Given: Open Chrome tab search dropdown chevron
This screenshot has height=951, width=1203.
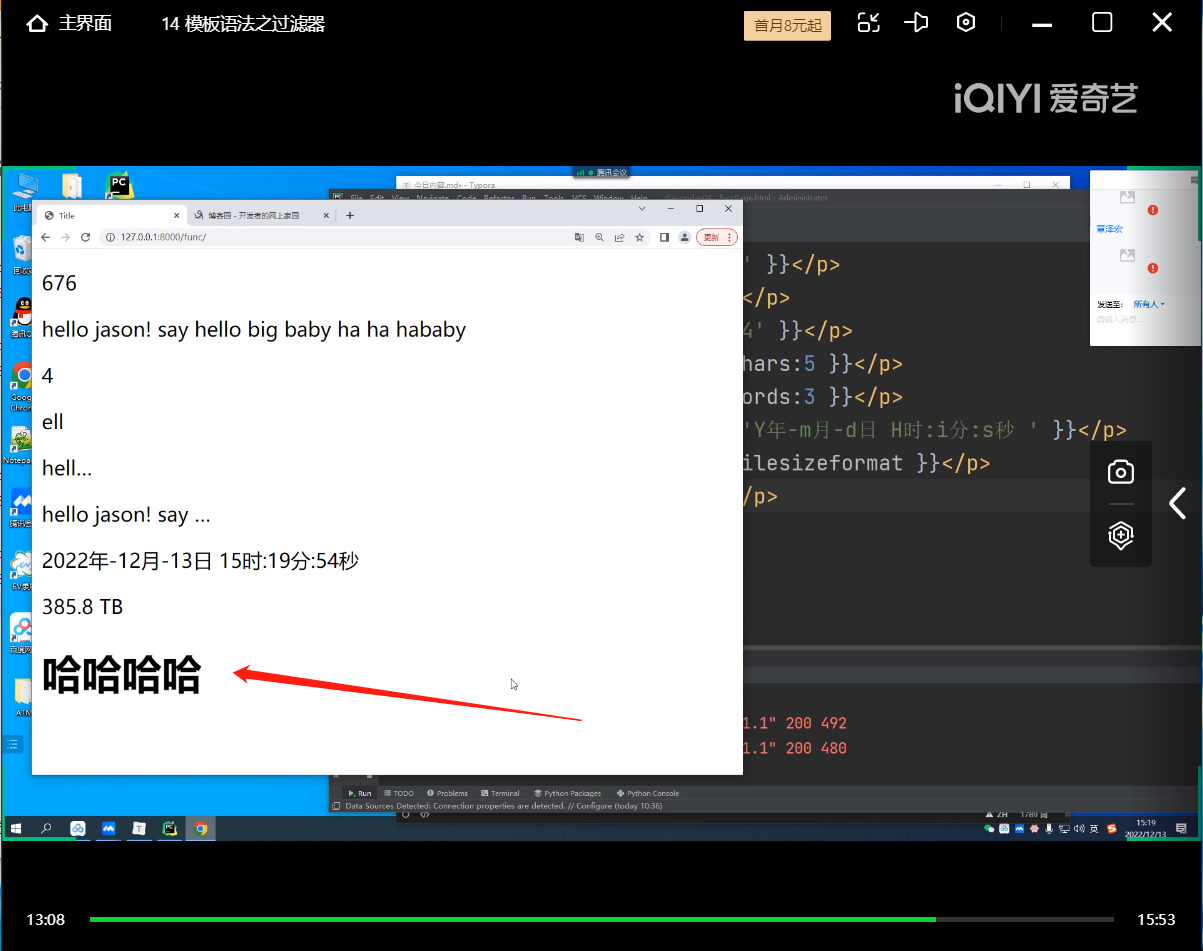Looking at the screenshot, I should pyautogui.click(x=642, y=209).
